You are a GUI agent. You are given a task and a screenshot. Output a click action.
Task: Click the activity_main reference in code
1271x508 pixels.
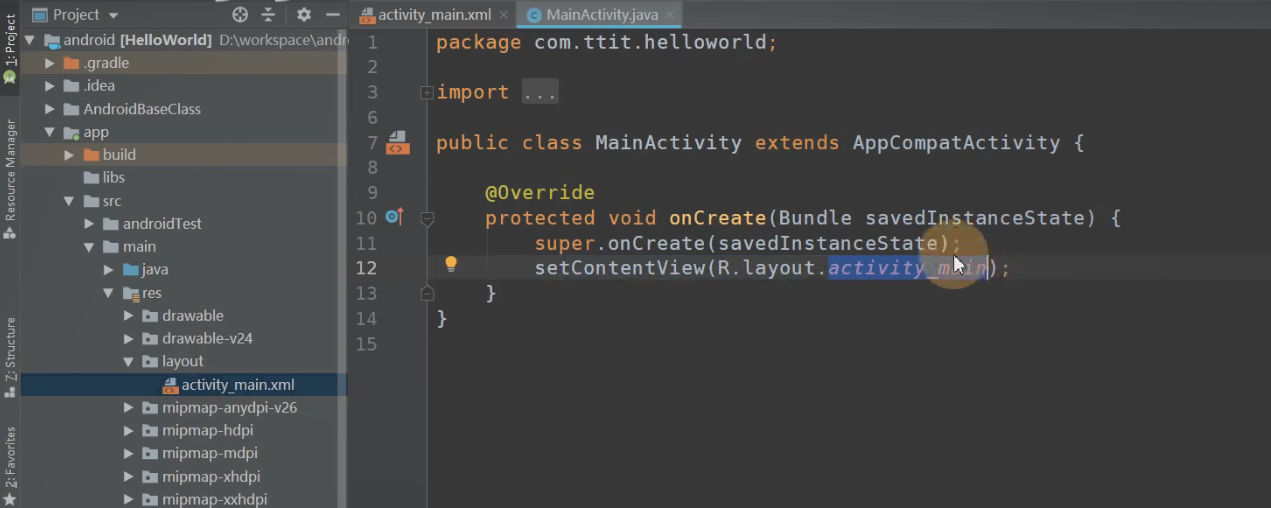(x=907, y=268)
